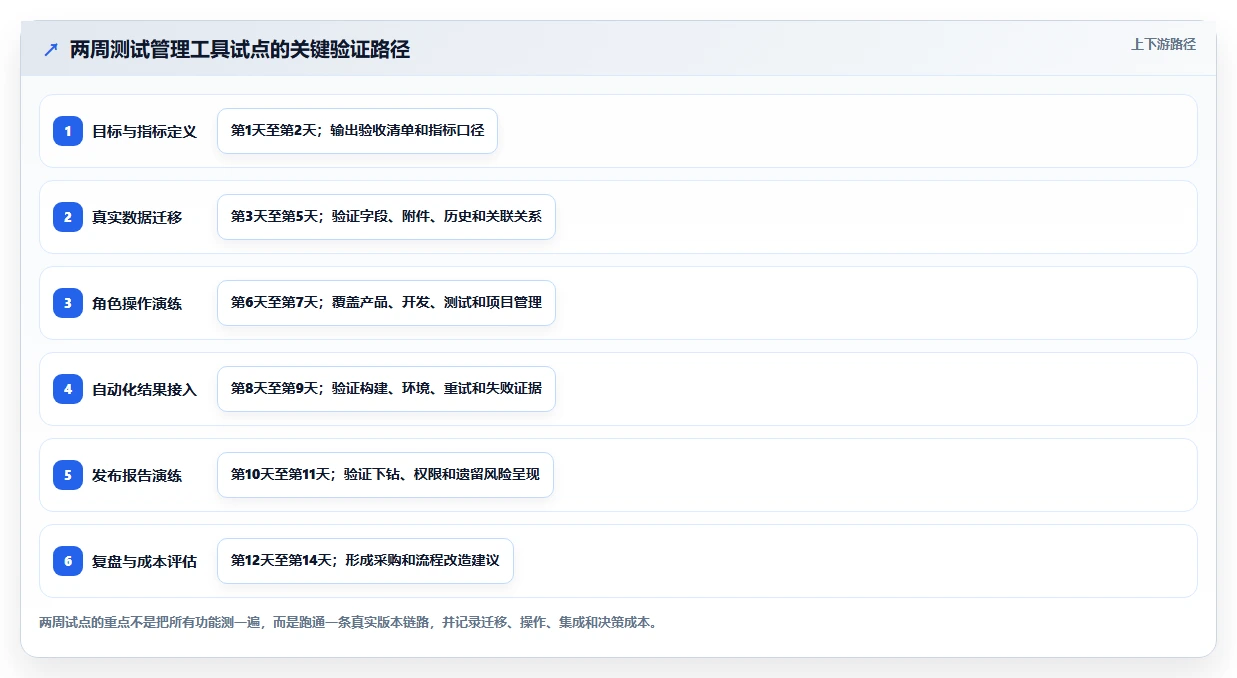The height and width of the screenshot is (678, 1237).
Task: Open the 第6天至第7天 detail box
Action: (386, 303)
